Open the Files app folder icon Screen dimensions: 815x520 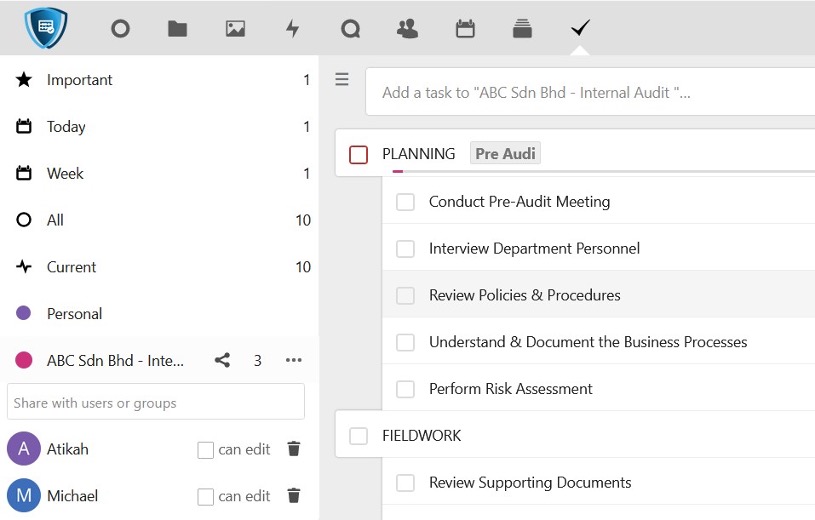[178, 29]
